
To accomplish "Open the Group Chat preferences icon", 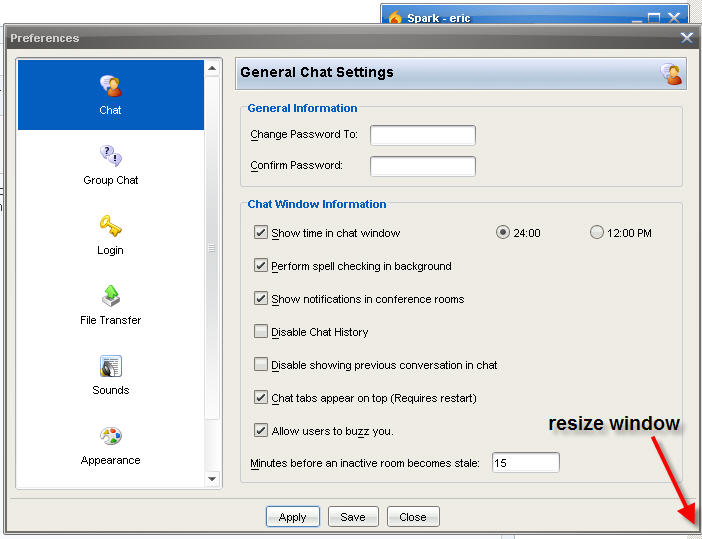I will 110,157.
